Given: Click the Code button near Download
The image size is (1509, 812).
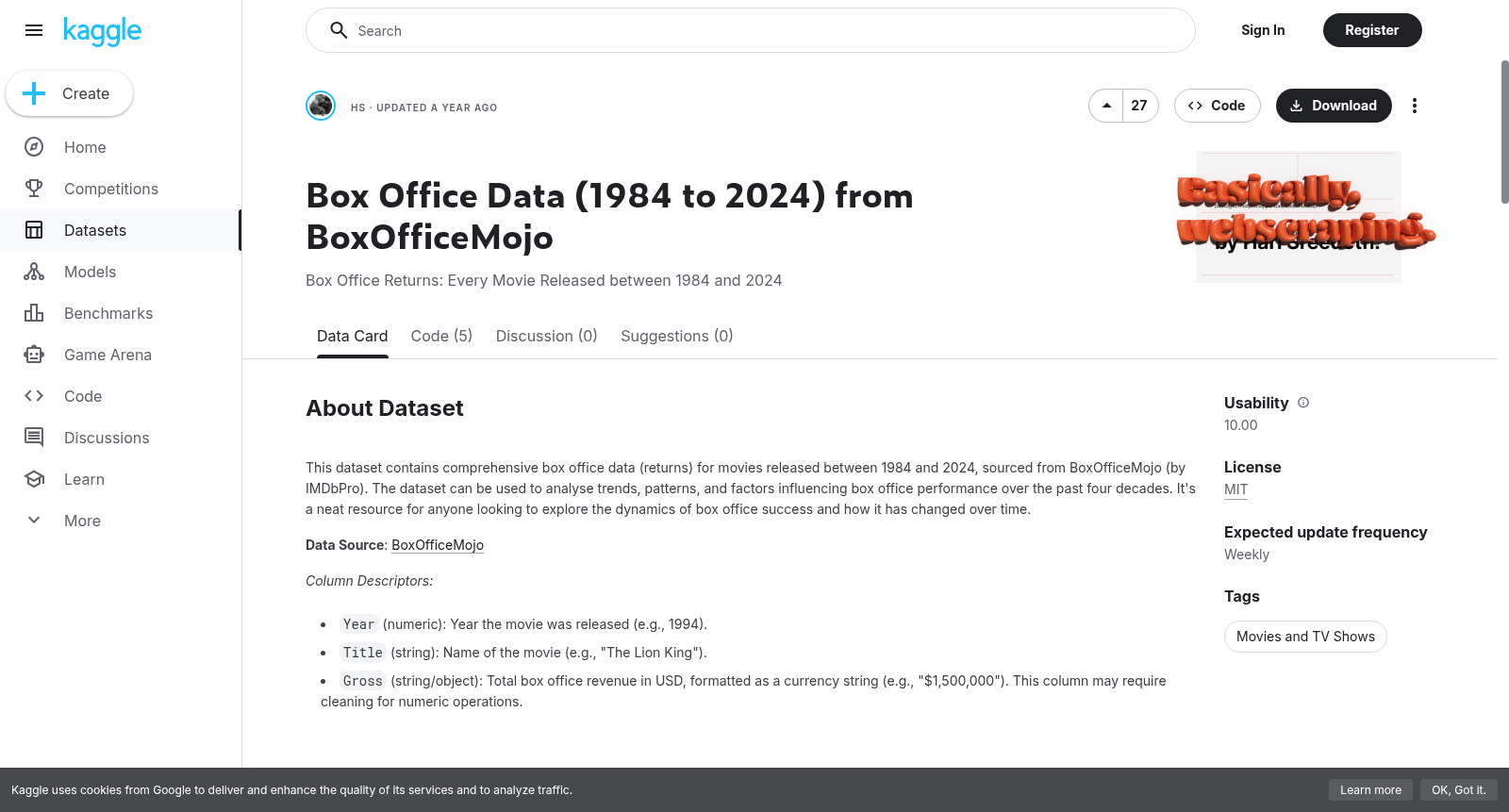Looking at the screenshot, I should point(1217,106).
